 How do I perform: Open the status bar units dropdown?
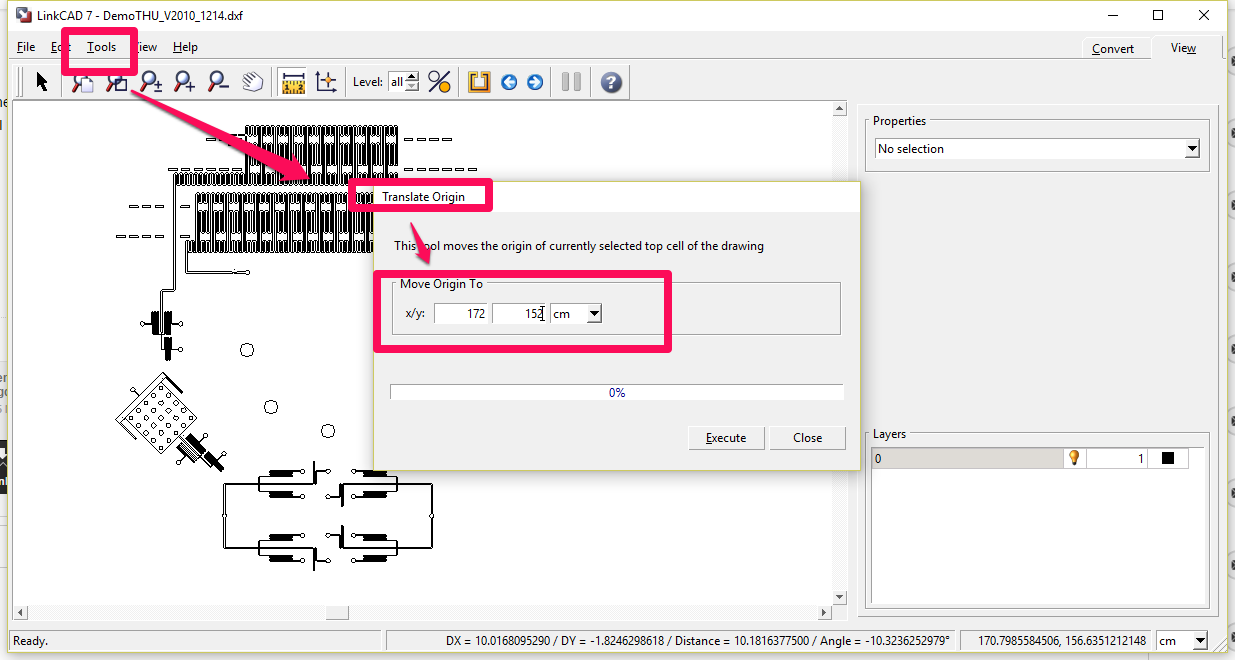[1200, 641]
